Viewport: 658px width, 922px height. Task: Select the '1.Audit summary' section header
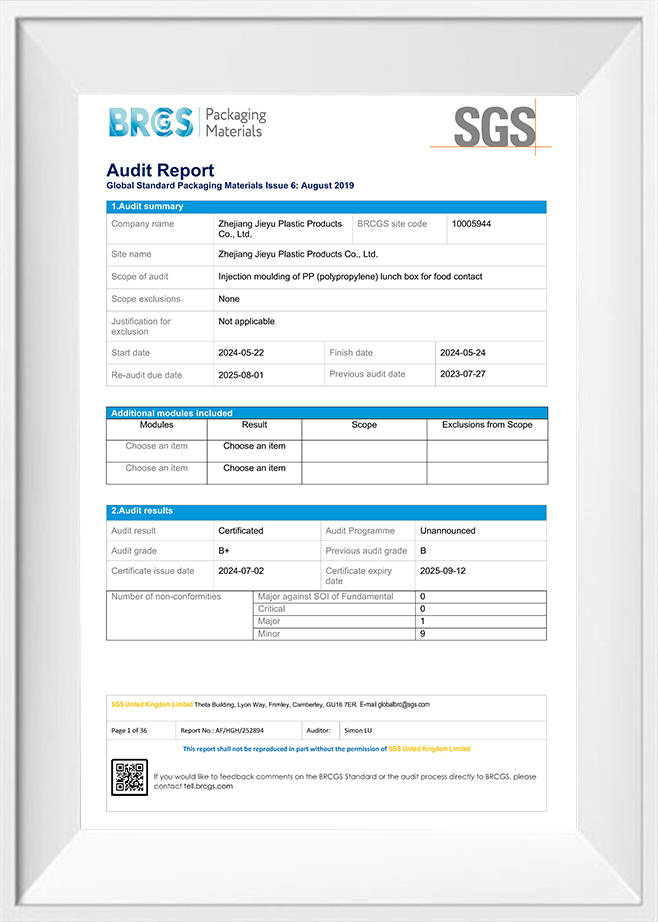pos(326,207)
